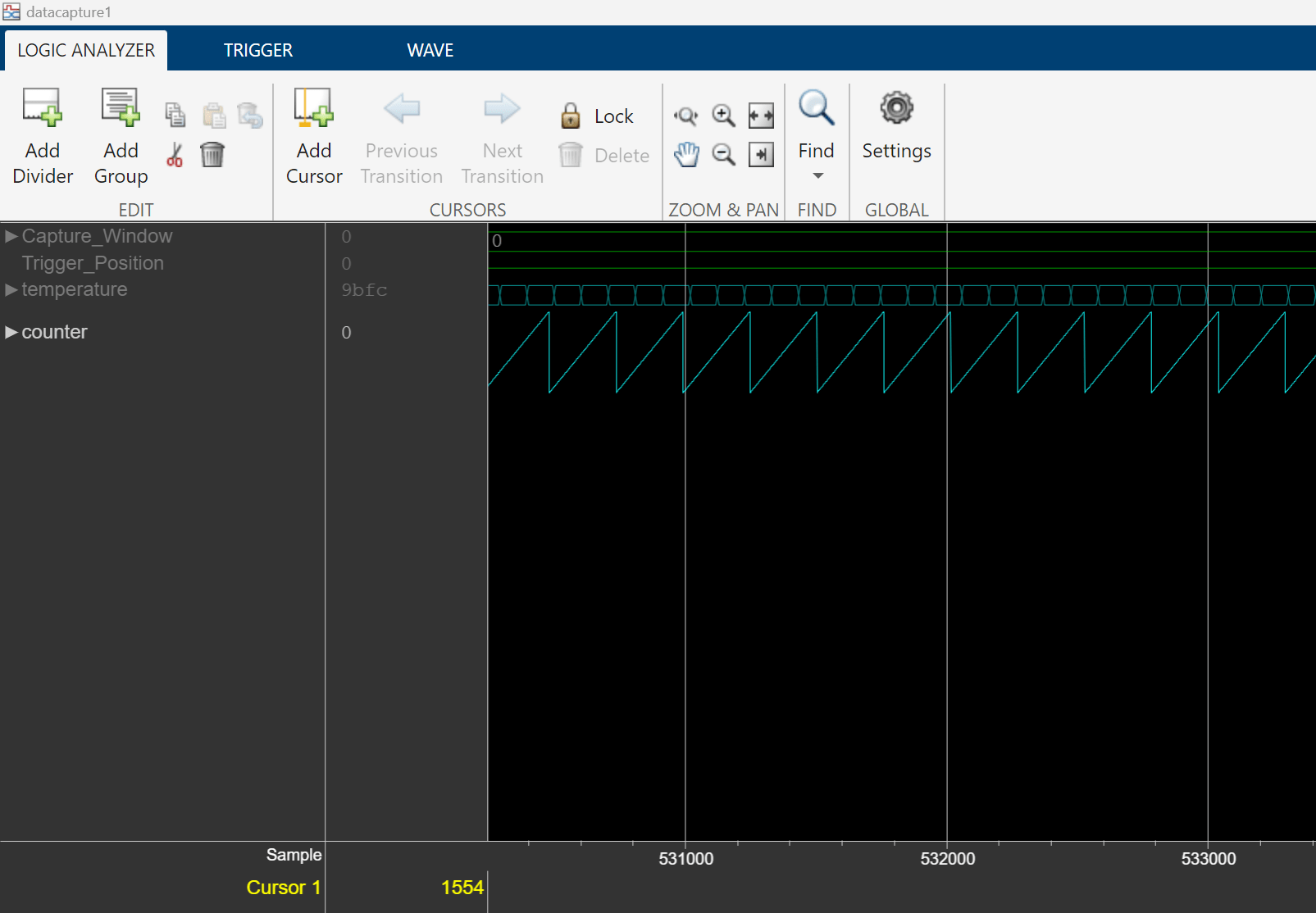Enable the paste icon in Edit section

click(214, 114)
